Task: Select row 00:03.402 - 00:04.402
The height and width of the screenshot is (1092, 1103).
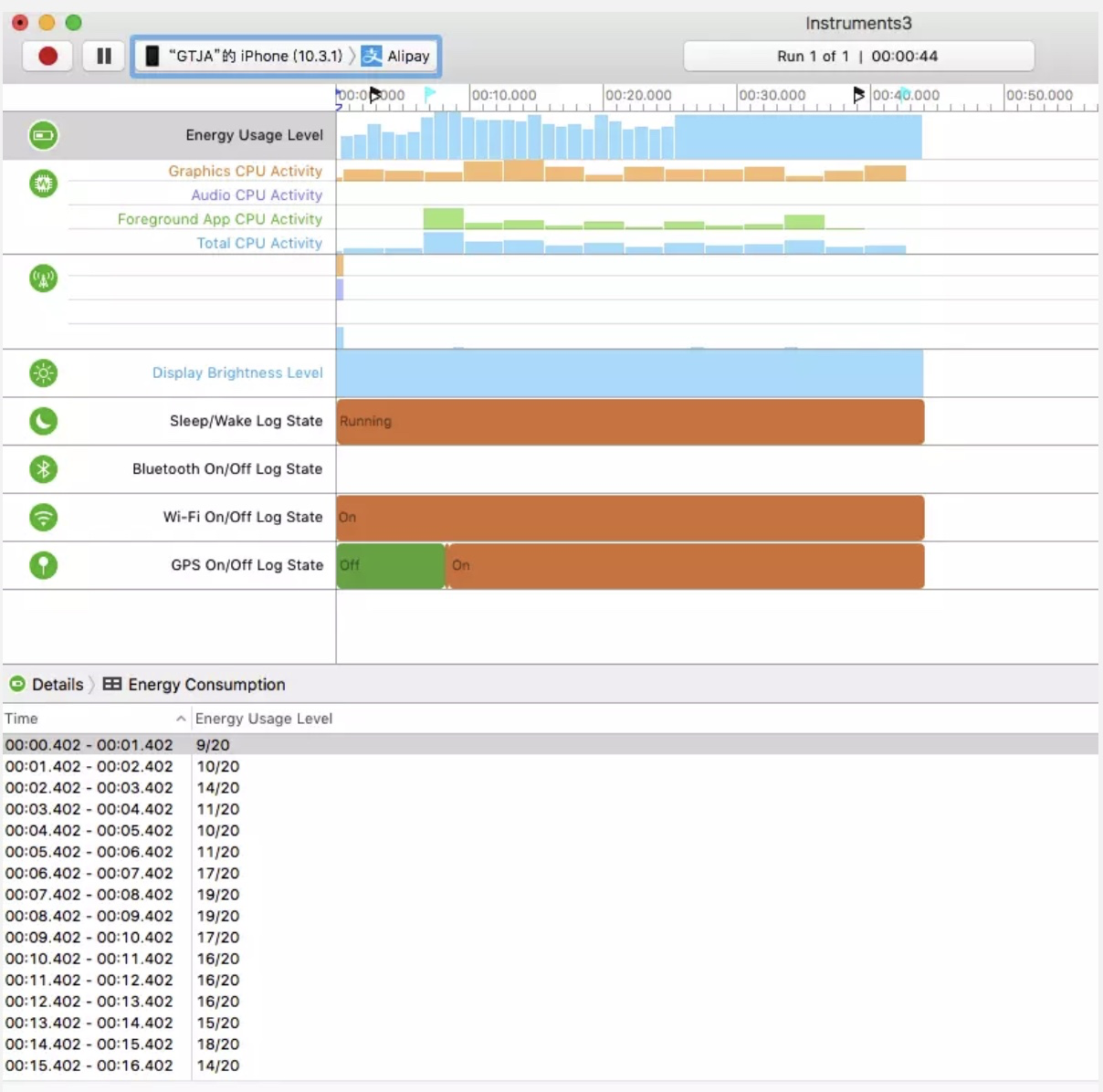Action: click(551, 809)
